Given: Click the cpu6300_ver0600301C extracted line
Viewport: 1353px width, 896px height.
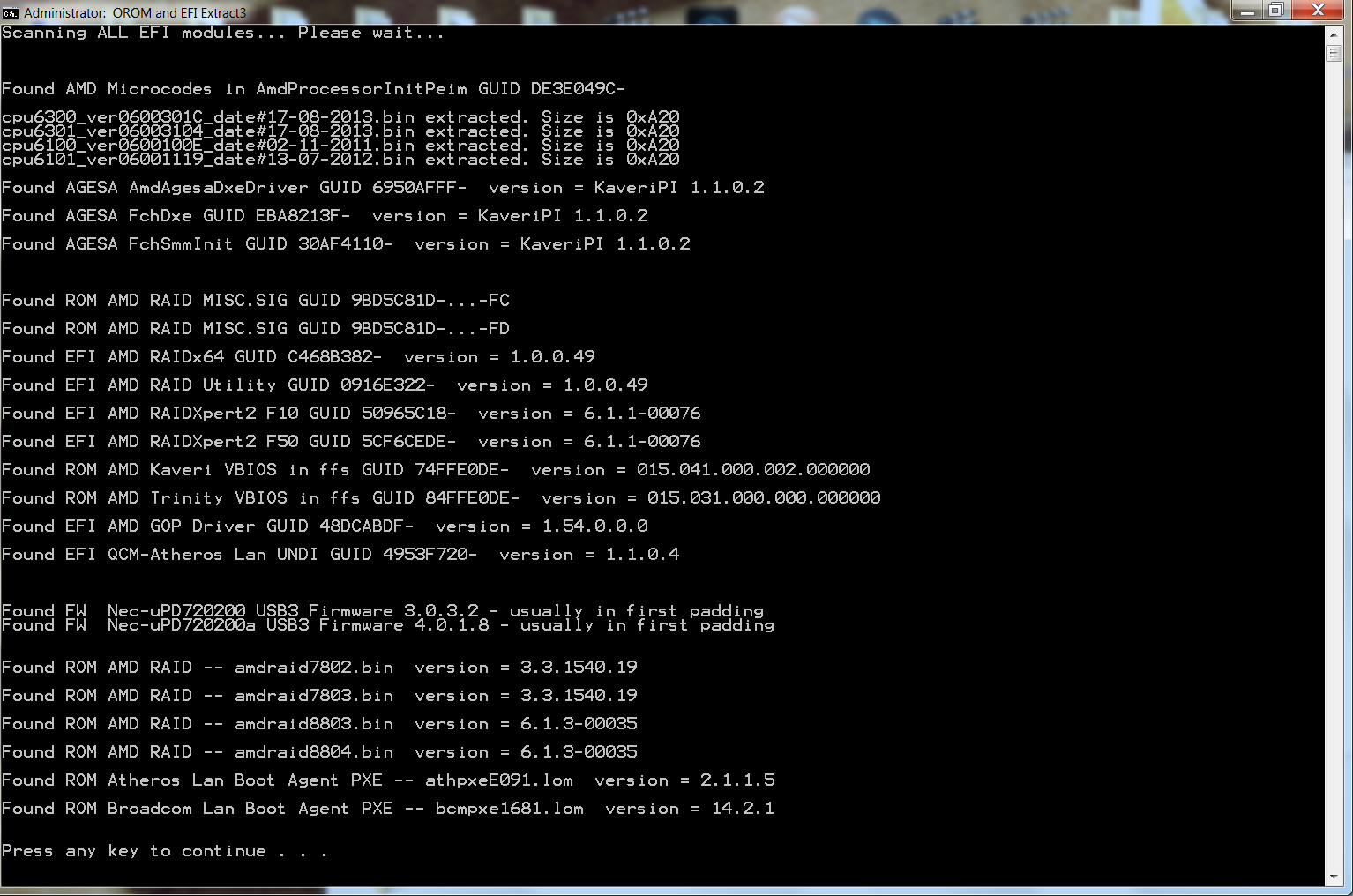Looking at the screenshot, I should 340,116.
